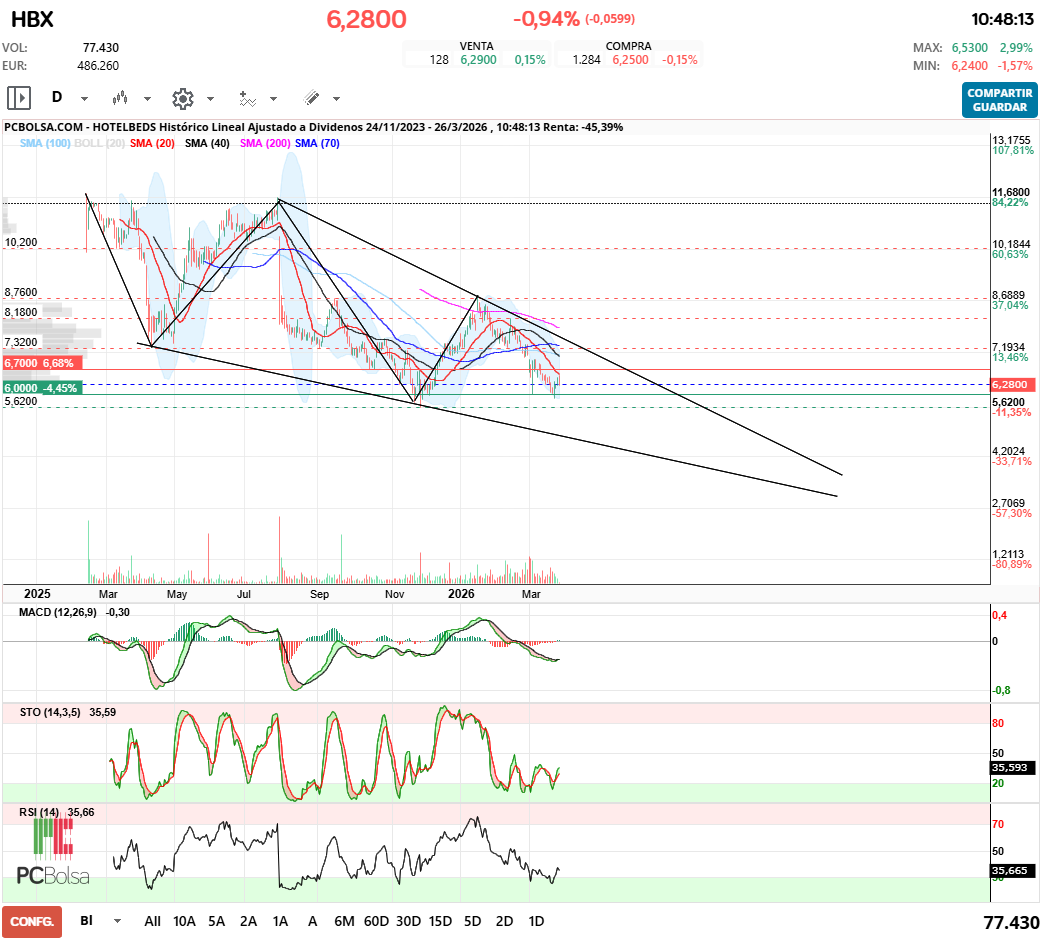
Task: Toggle the BOLL (20) indicator visibility
Action: point(99,144)
